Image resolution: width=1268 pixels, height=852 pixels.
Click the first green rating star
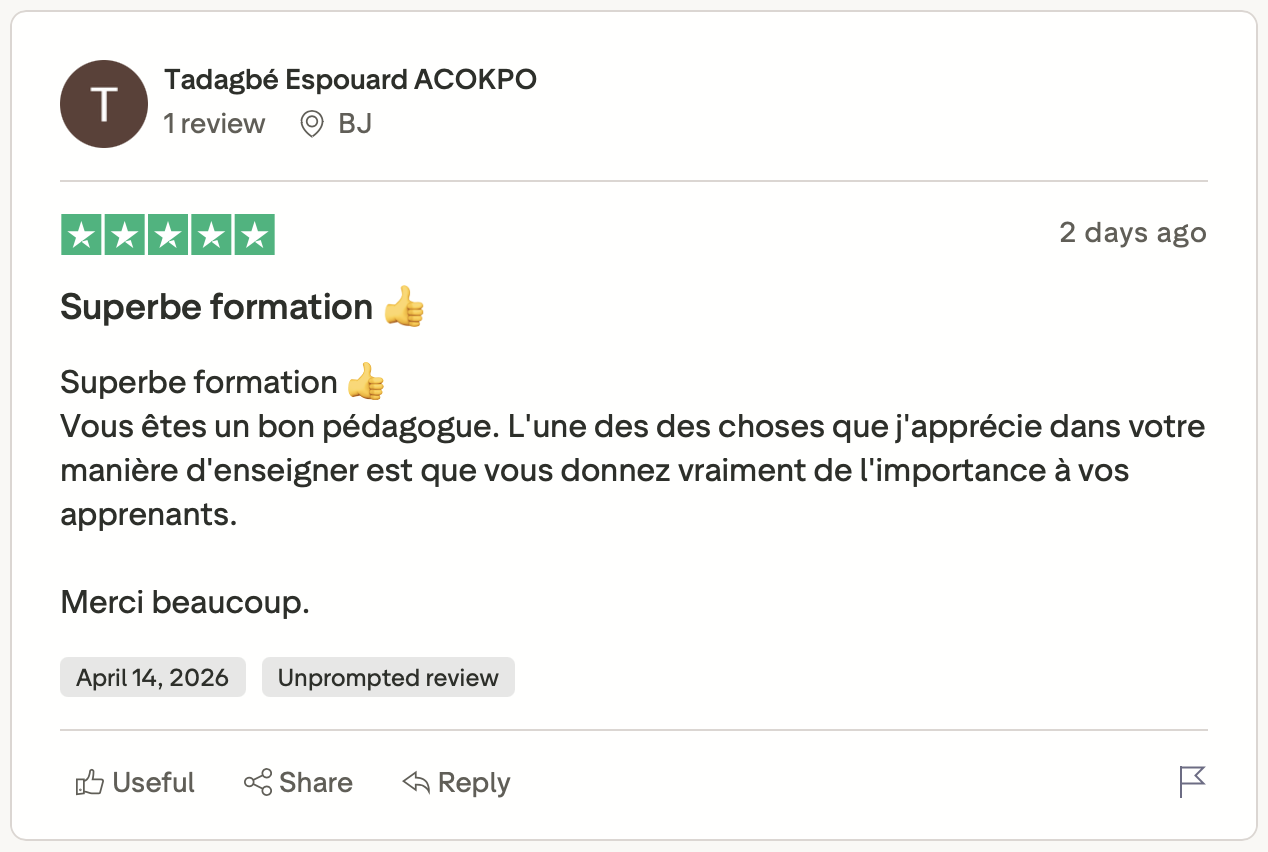pos(81,235)
